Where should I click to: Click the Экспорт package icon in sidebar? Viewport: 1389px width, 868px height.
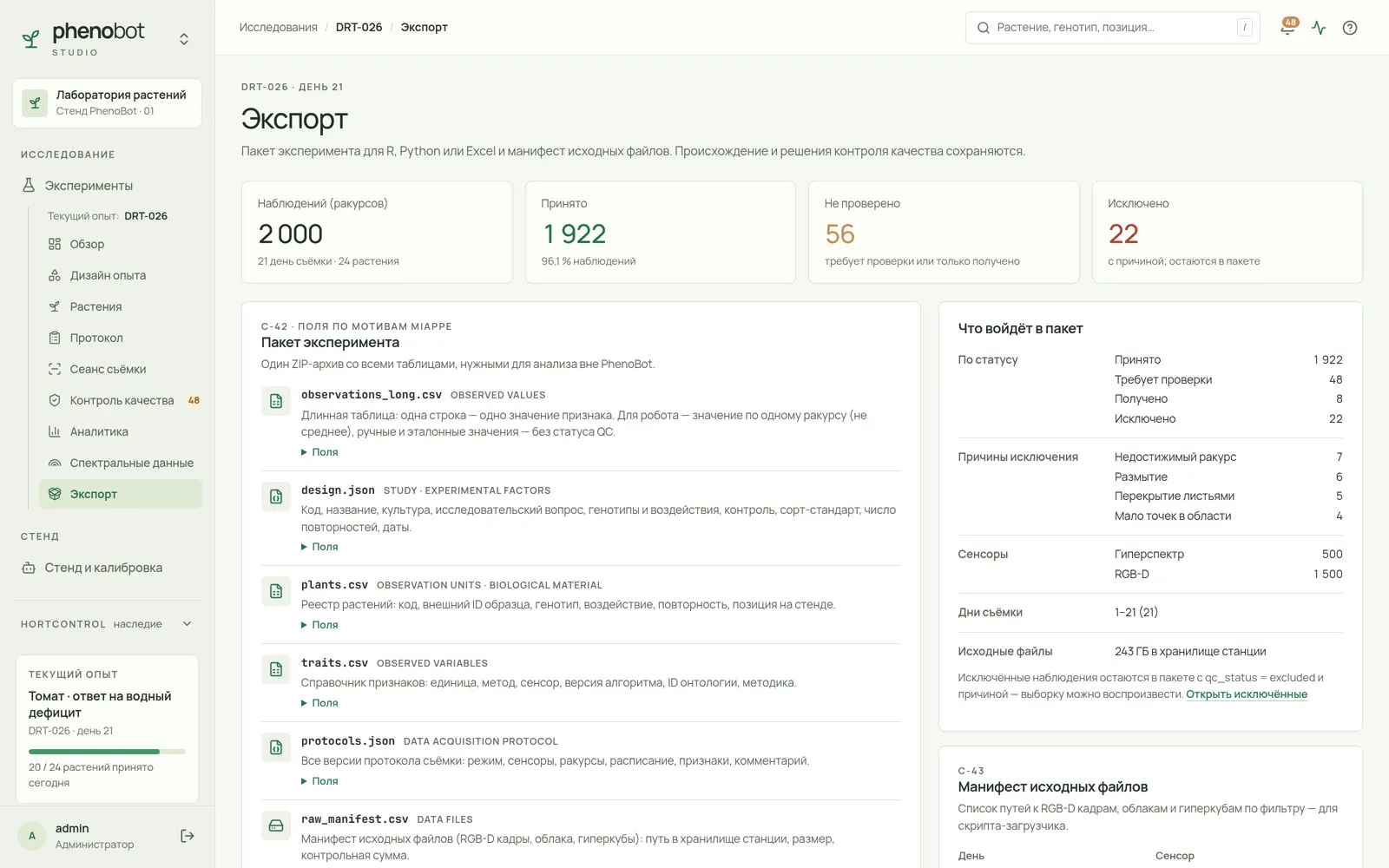(x=55, y=494)
